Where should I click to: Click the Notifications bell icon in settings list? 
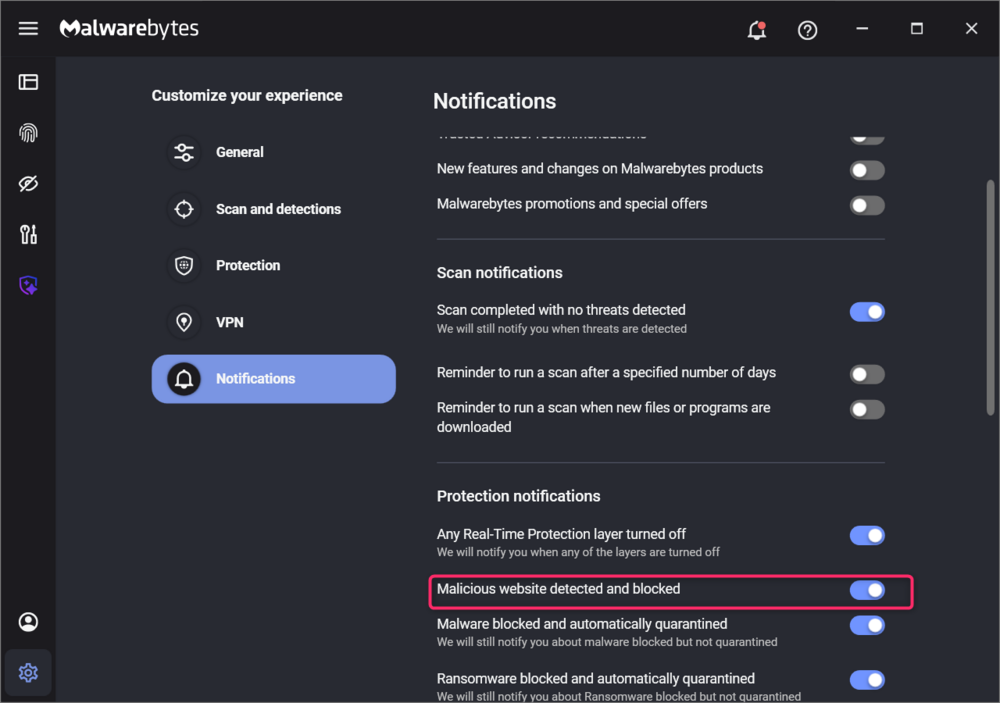tap(184, 379)
